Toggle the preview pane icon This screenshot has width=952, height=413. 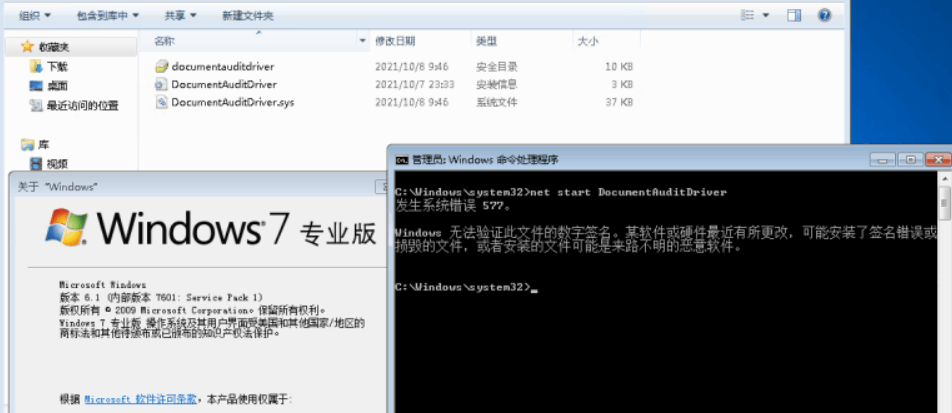click(794, 15)
